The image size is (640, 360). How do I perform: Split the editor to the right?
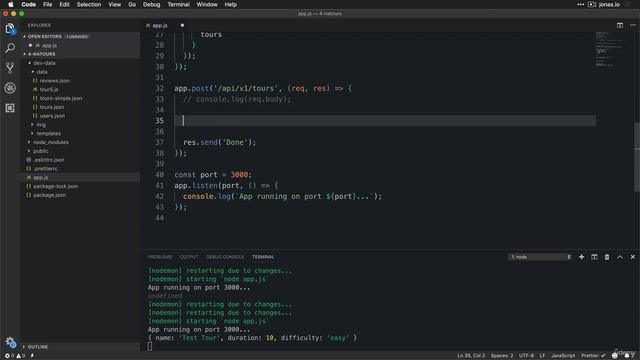pos(620,25)
